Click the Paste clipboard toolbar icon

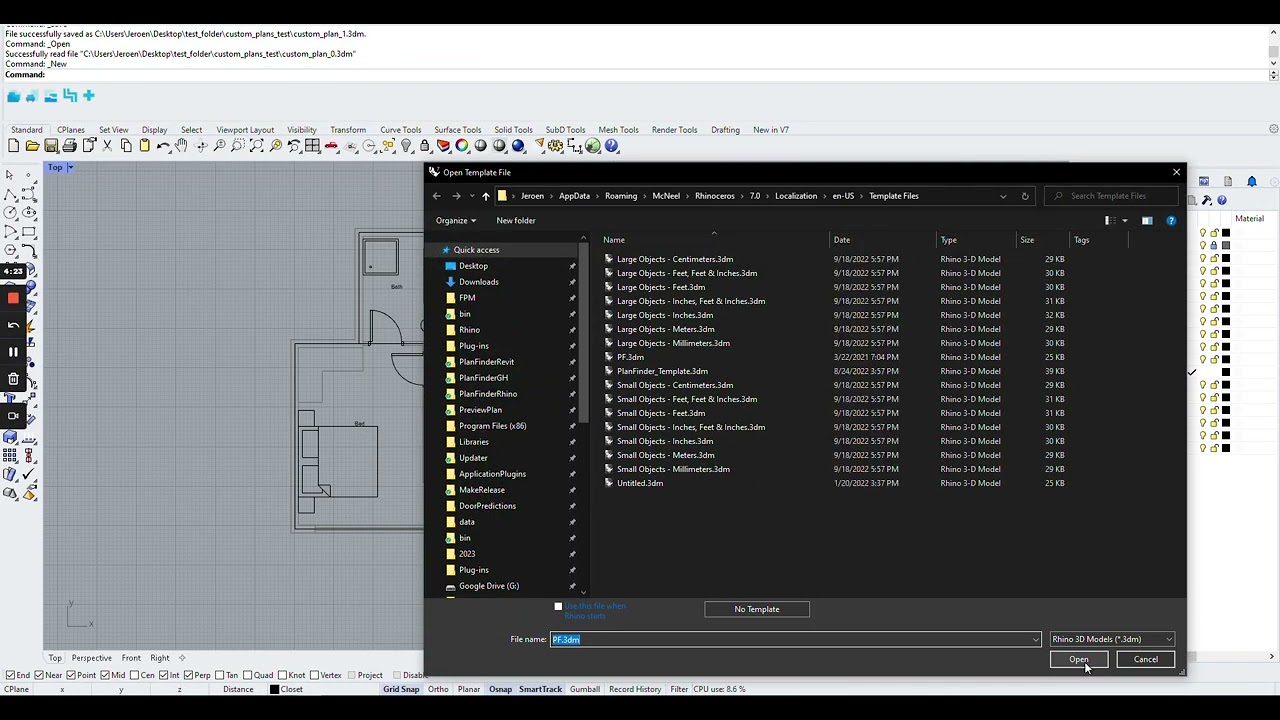click(x=144, y=146)
